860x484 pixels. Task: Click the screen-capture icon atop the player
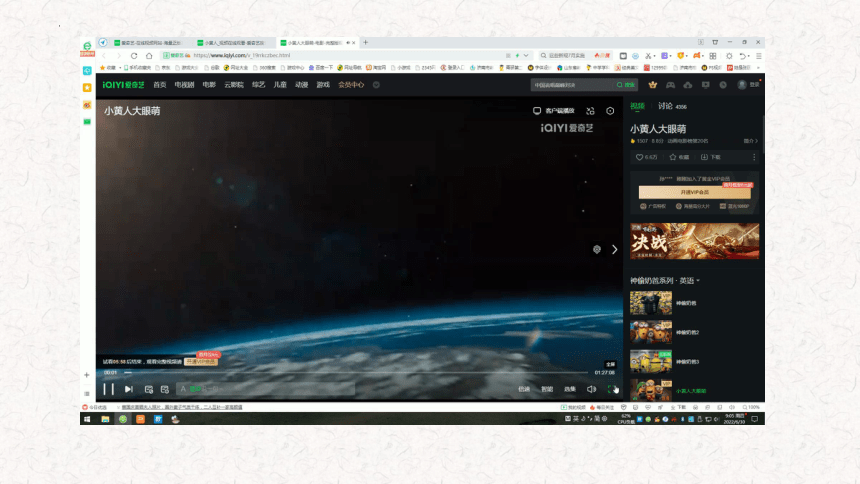click(590, 111)
